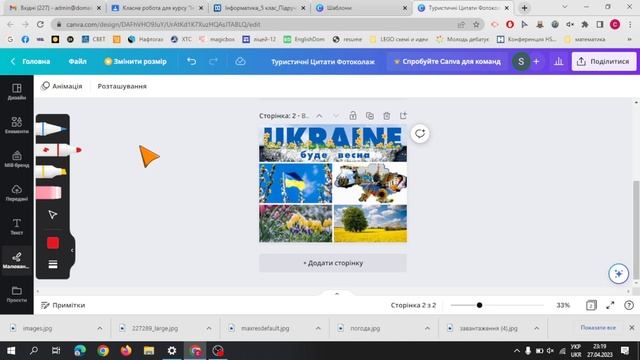Open the Elements sidebar panel
Viewport: 640px width, 360px height.
[x=17, y=125]
